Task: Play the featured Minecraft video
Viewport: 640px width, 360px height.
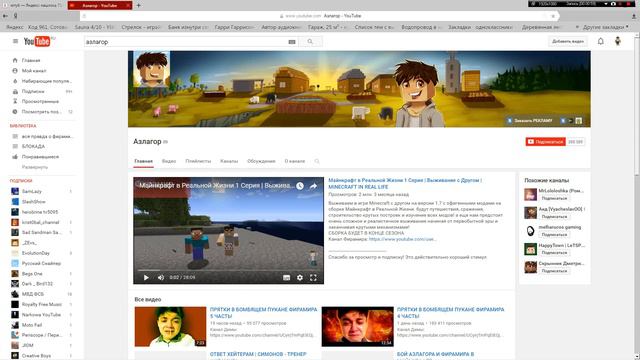Action: pos(146,278)
